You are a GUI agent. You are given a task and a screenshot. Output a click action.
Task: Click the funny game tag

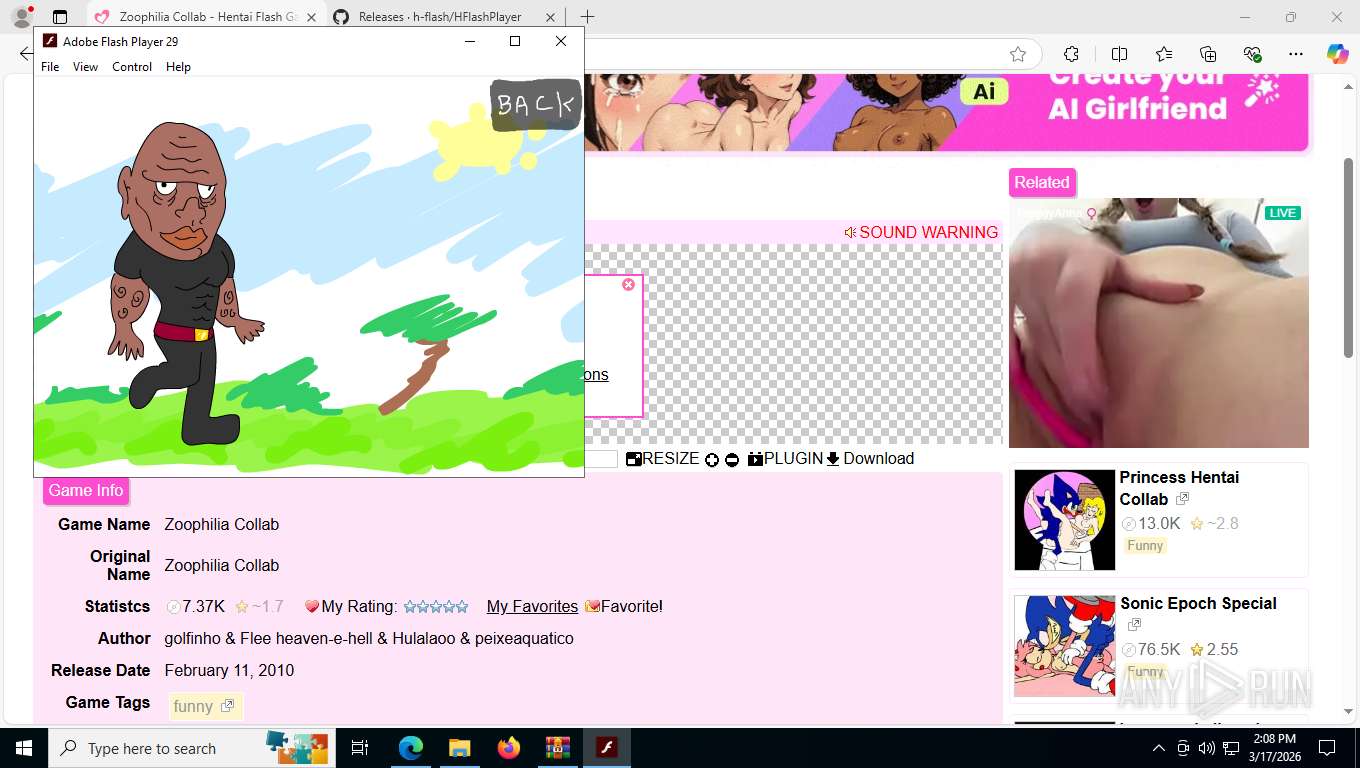pyautogui.click(x=205, y=706)
